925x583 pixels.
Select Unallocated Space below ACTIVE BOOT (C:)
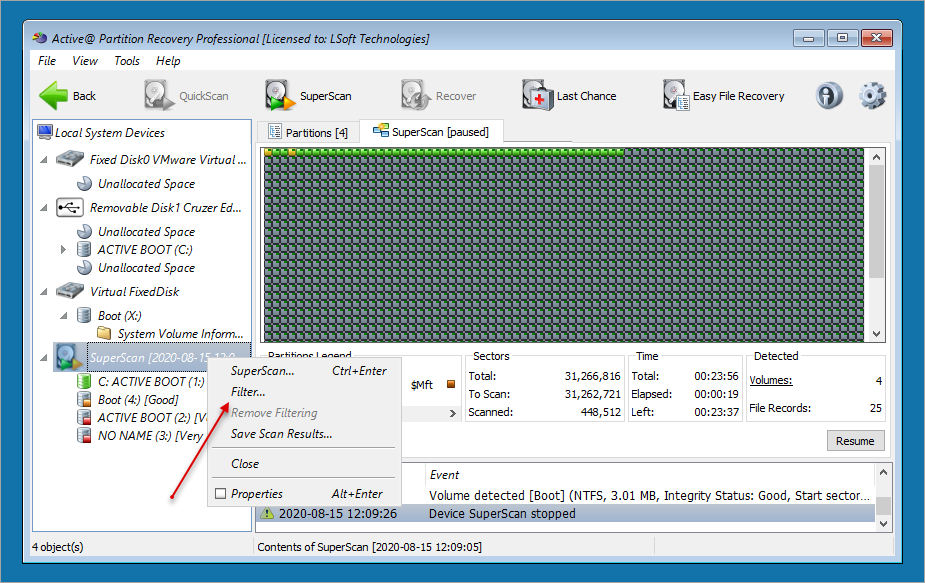point(146,268)
